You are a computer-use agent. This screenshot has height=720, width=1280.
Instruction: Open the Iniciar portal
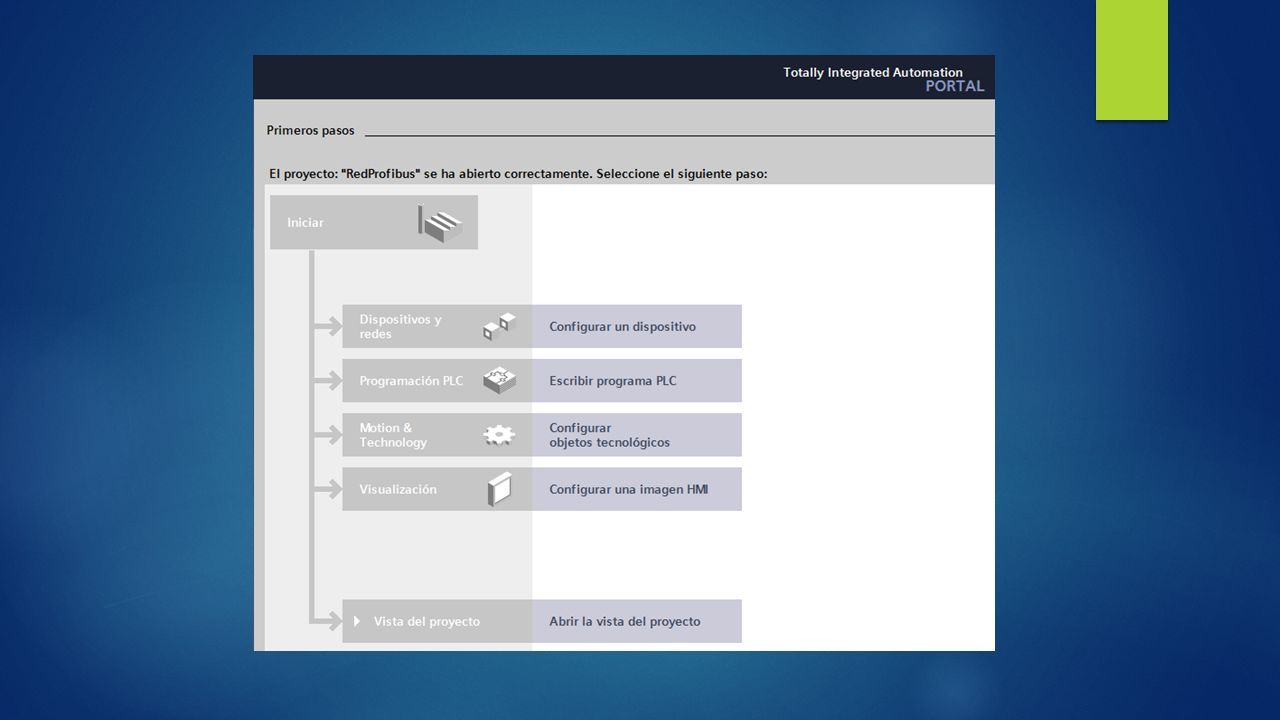tap(374, 222)
